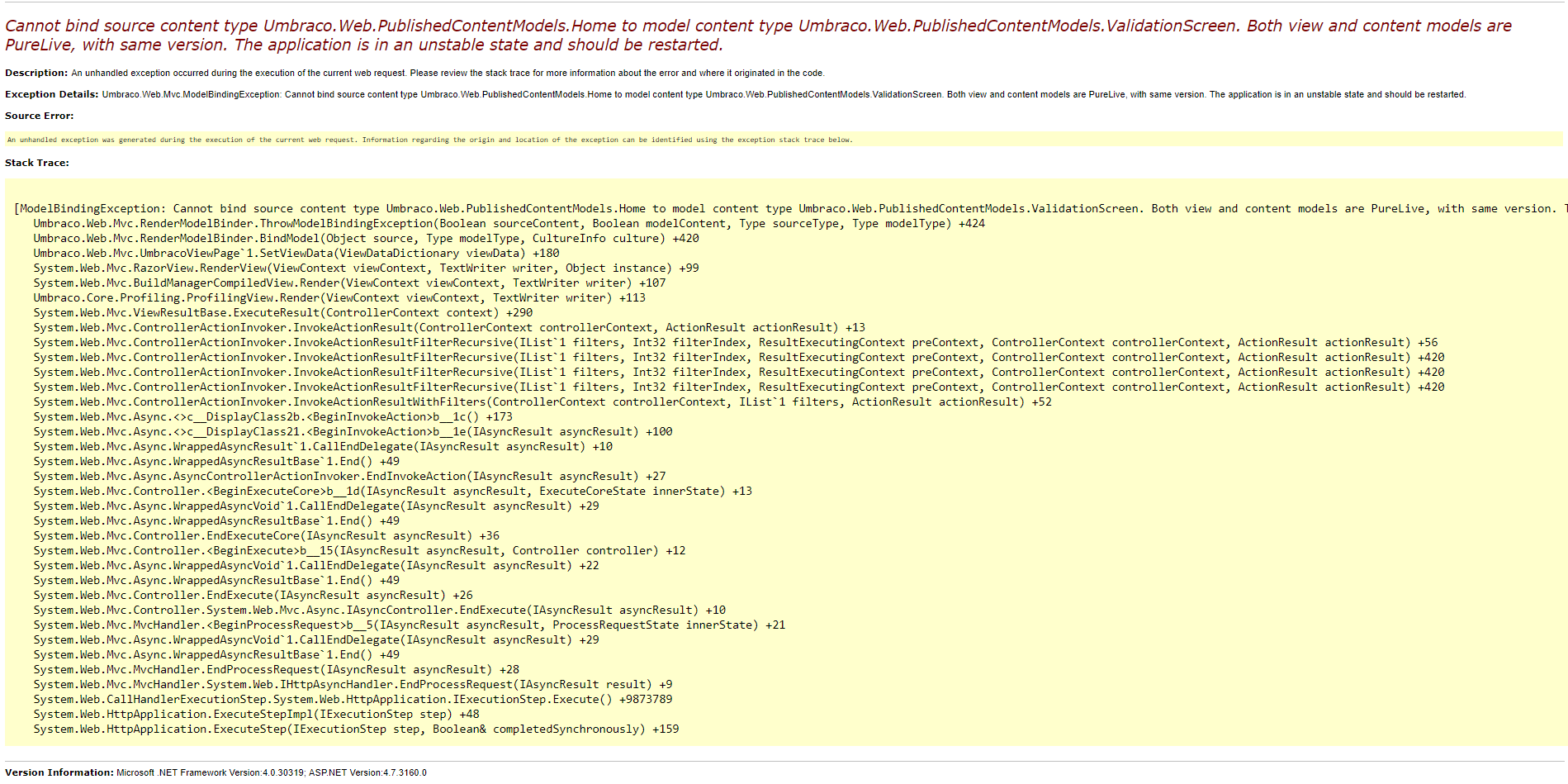Select the DisplayClass2b BeginInvokeAction +173 line
1568x784 pixels.
(272, 417)
